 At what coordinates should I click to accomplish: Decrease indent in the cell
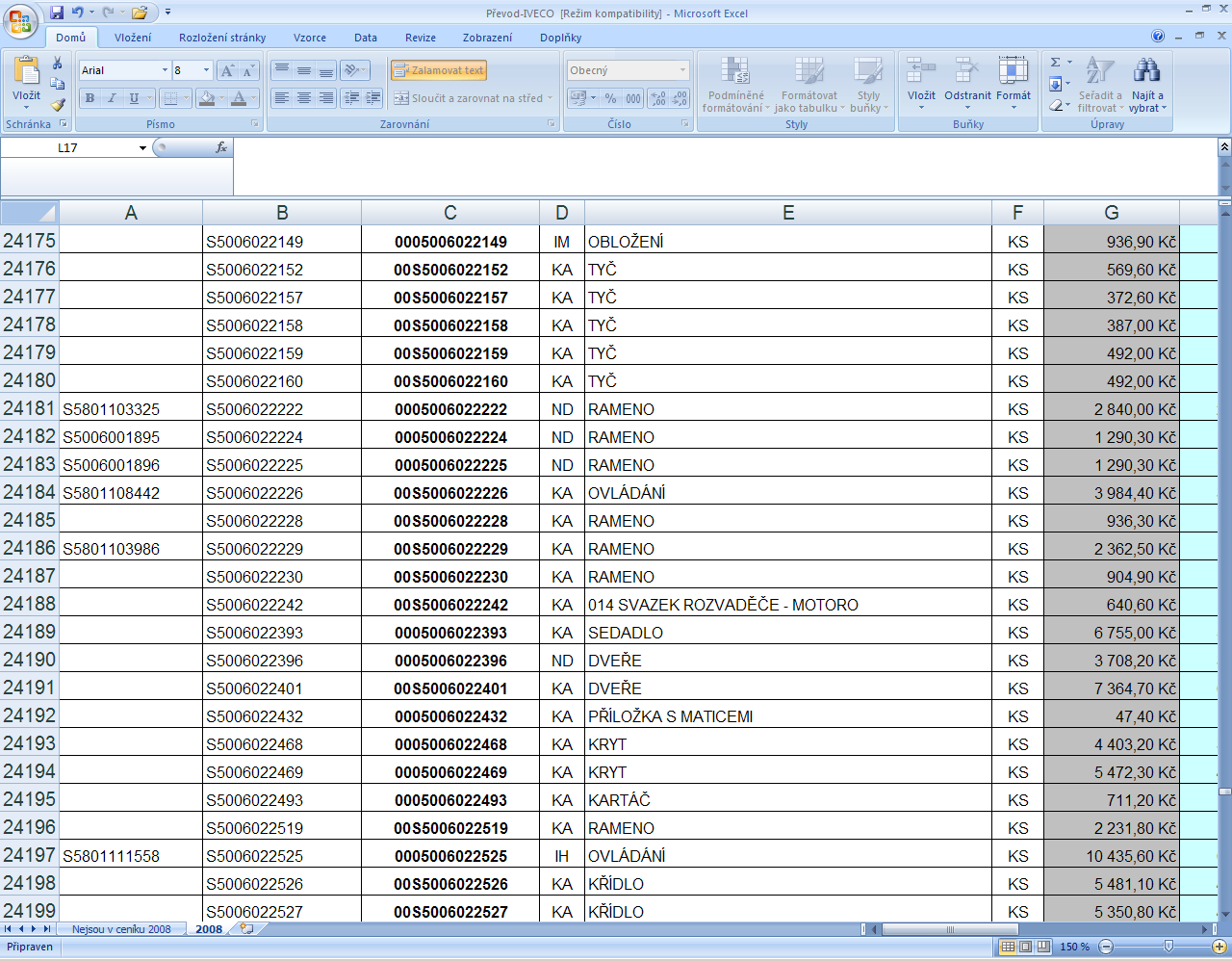click(x=351, y=98)
